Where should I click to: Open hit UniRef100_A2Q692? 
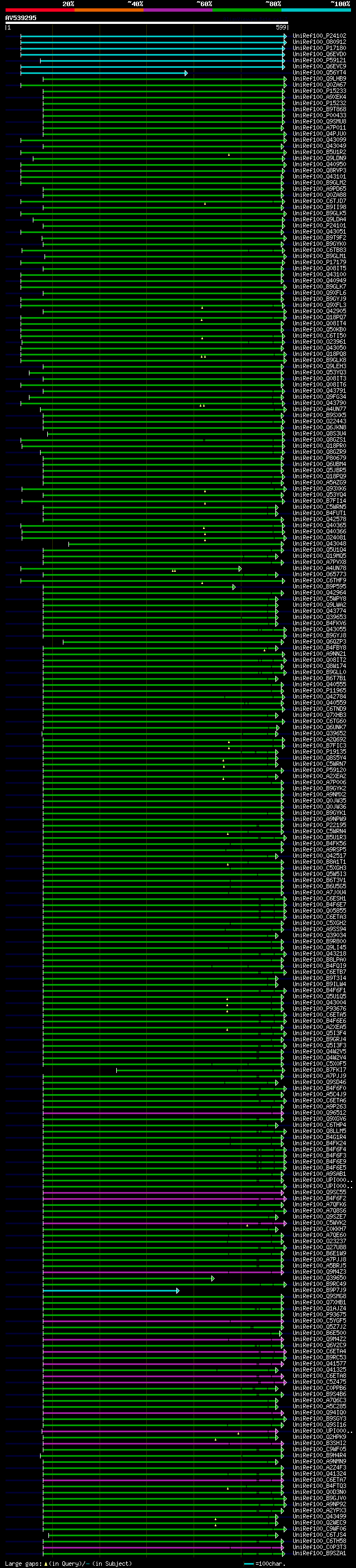click(x=319, y=740)
